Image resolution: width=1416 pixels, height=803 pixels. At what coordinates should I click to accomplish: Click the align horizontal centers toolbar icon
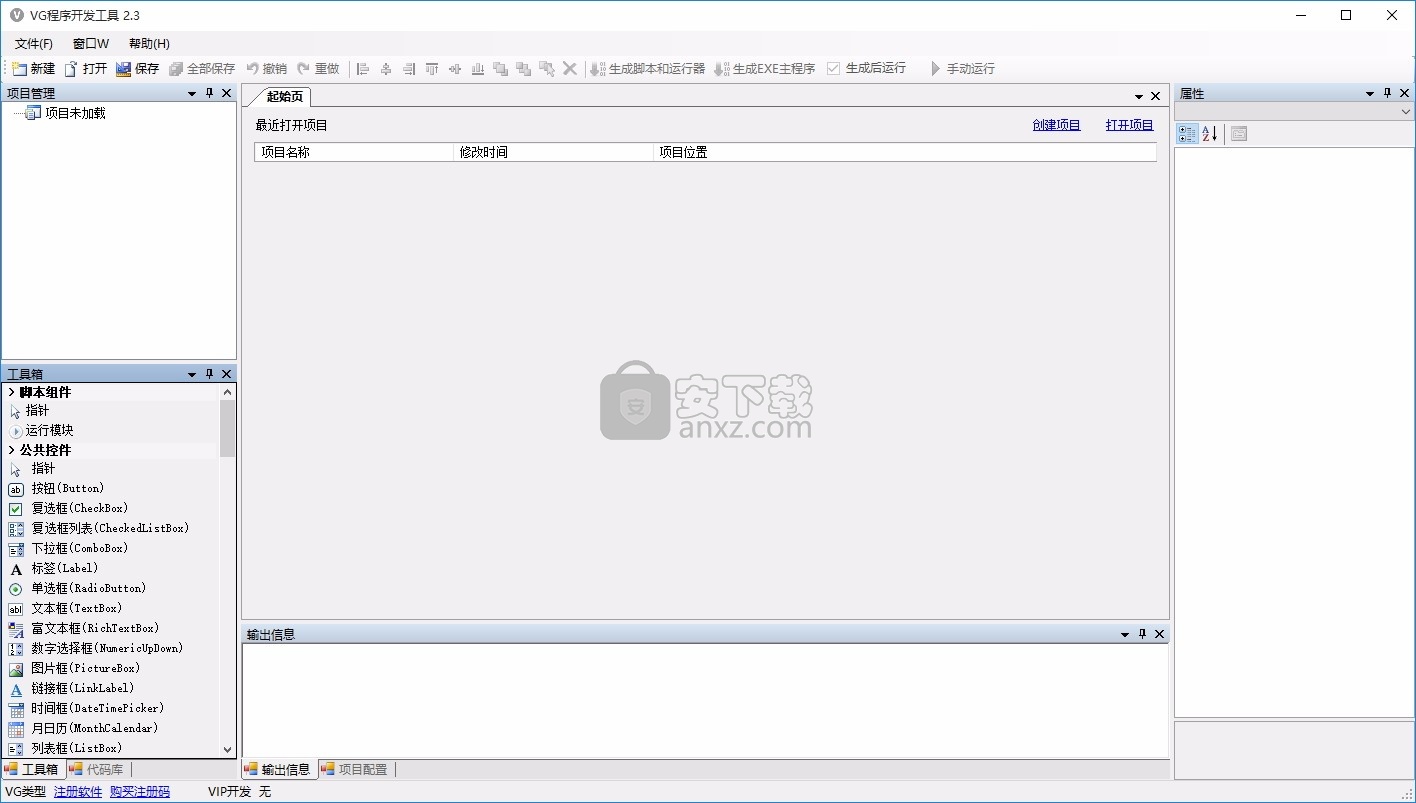386,69
